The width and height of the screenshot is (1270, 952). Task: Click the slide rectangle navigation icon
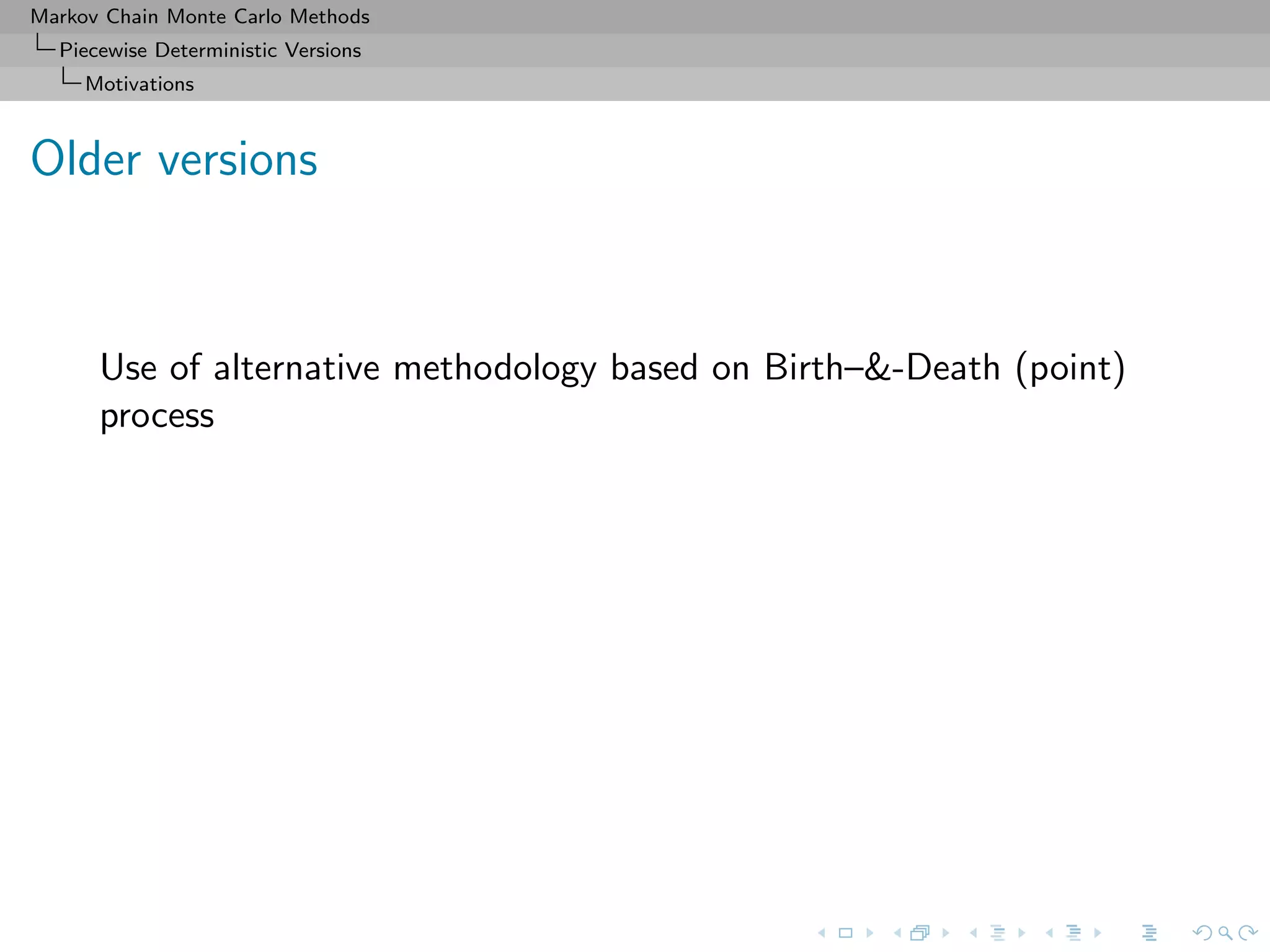845,933
